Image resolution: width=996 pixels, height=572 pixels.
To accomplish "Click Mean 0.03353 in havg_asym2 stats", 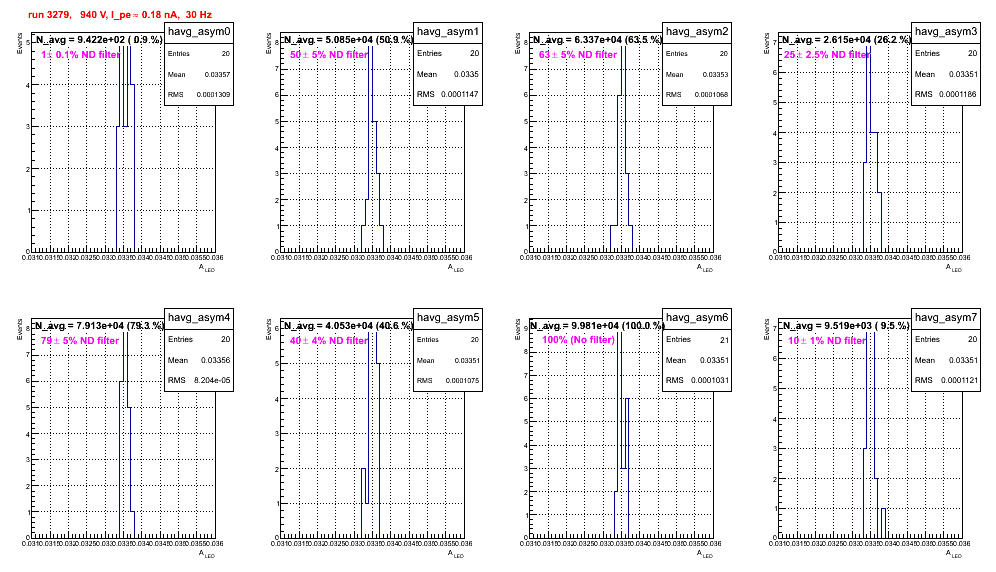I will [x=697, y=74].
